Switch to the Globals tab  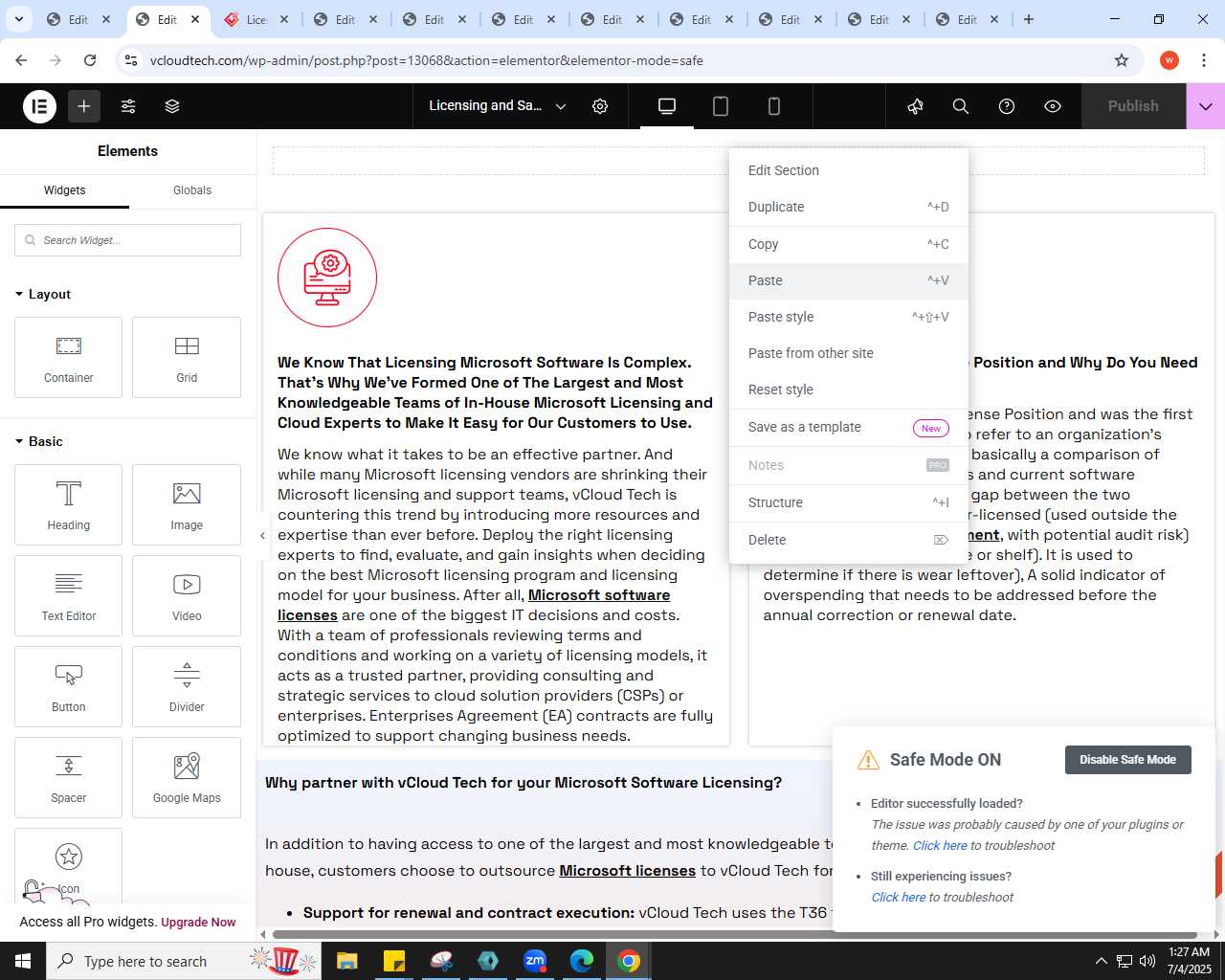192,190
